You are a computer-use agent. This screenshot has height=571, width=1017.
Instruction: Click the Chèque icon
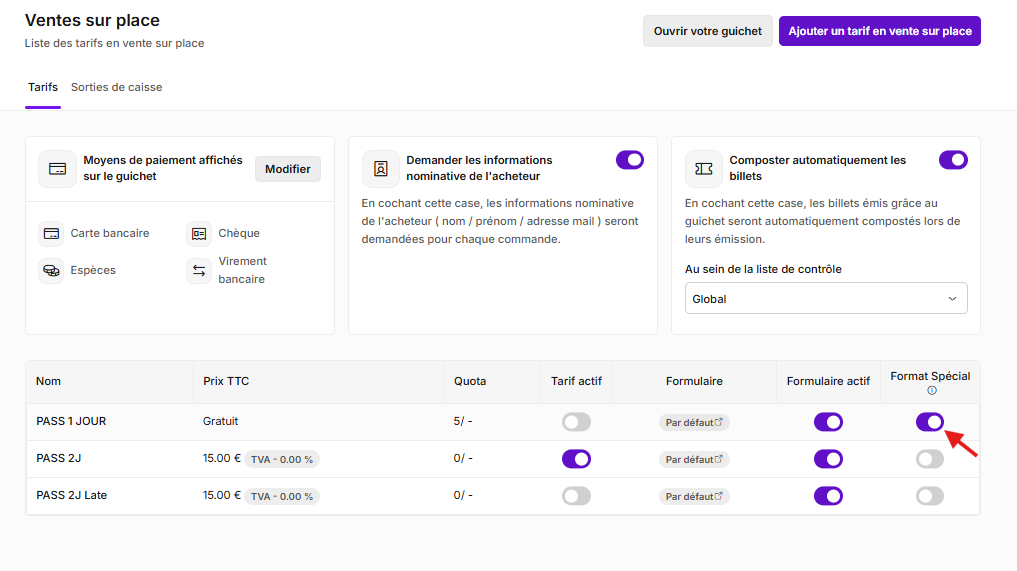[x=199, y=234]
